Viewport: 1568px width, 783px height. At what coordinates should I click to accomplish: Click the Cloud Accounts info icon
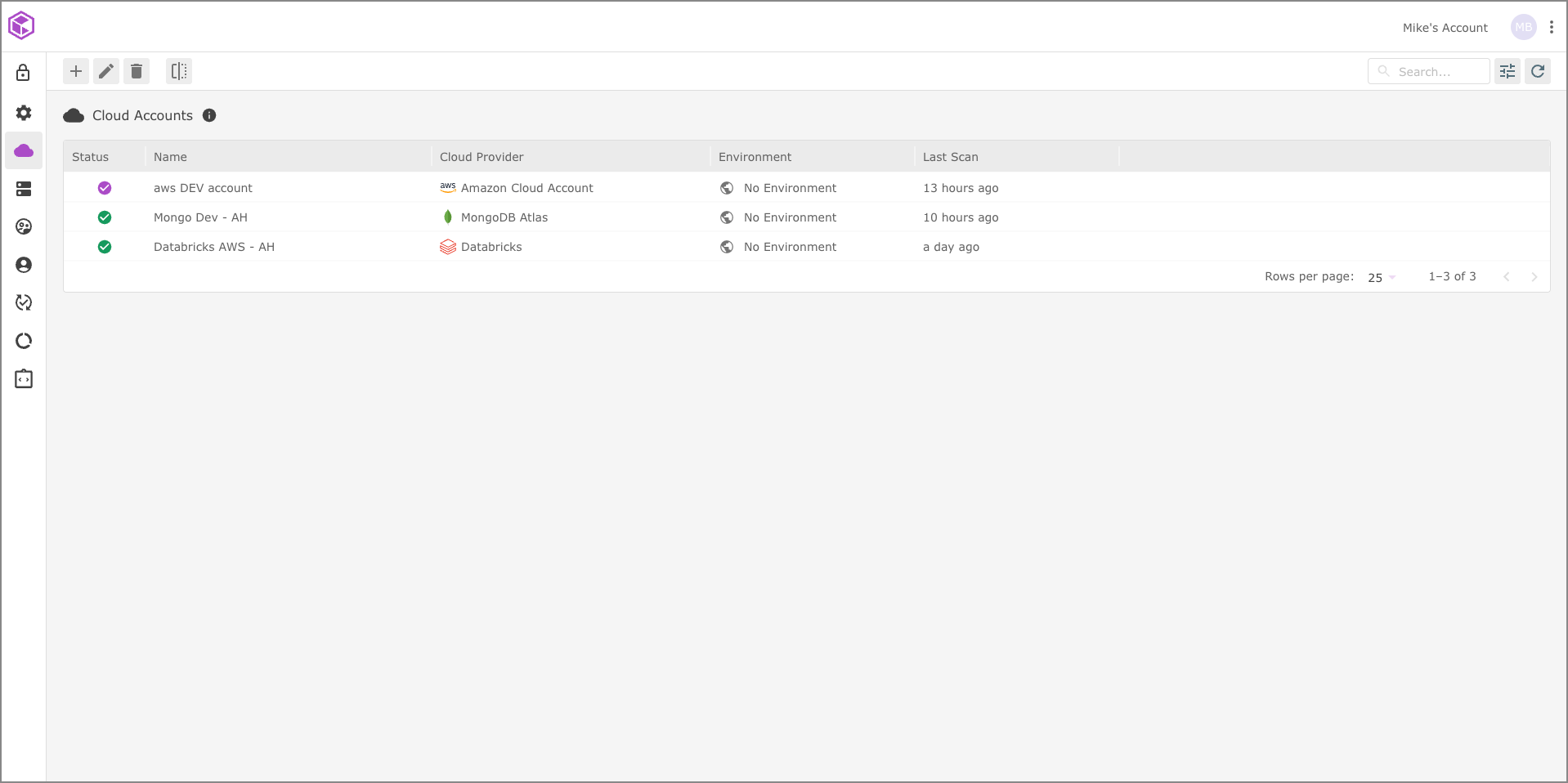click(x=209, y=115)
